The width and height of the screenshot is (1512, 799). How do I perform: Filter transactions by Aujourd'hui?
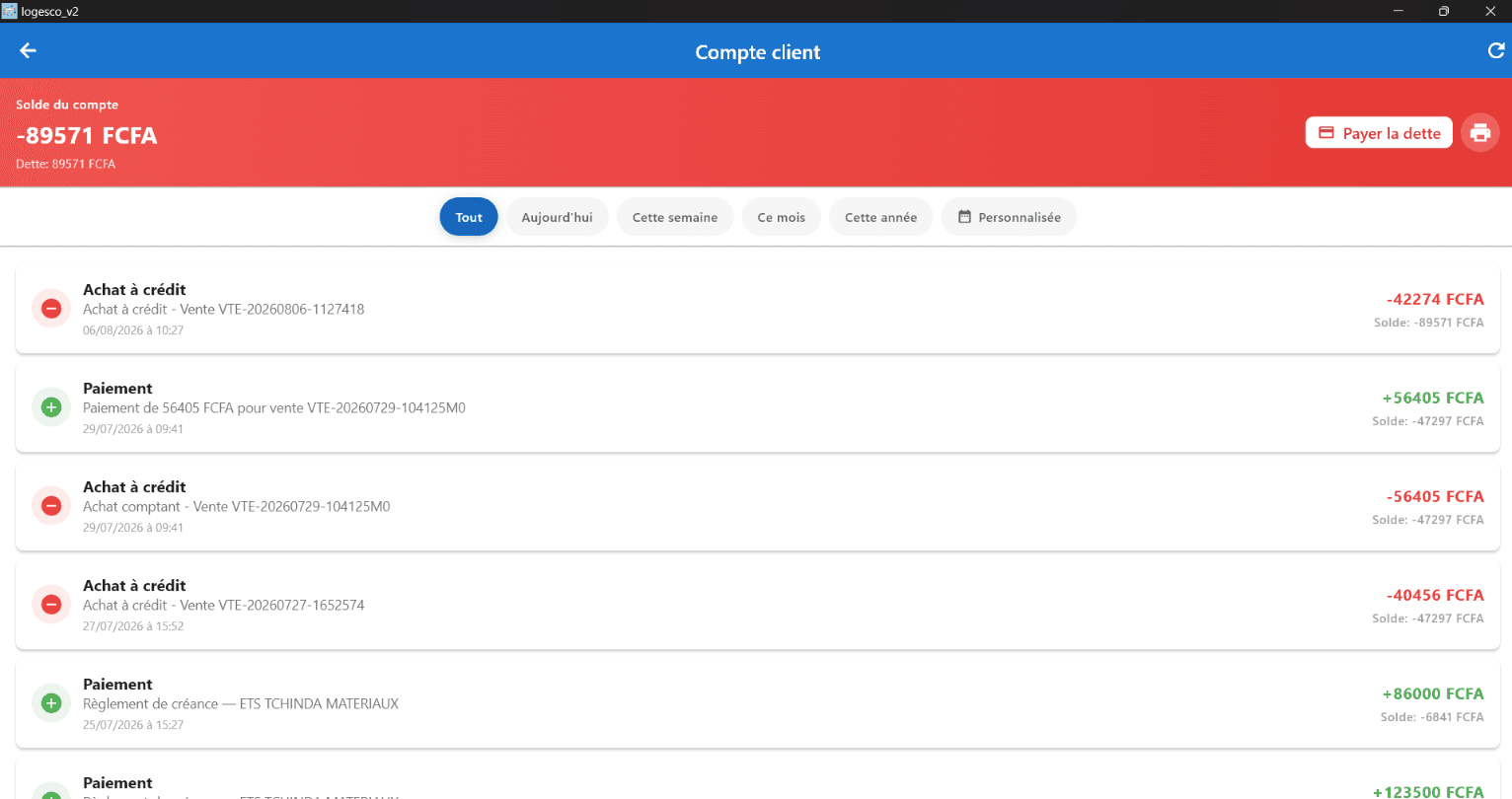558,217
